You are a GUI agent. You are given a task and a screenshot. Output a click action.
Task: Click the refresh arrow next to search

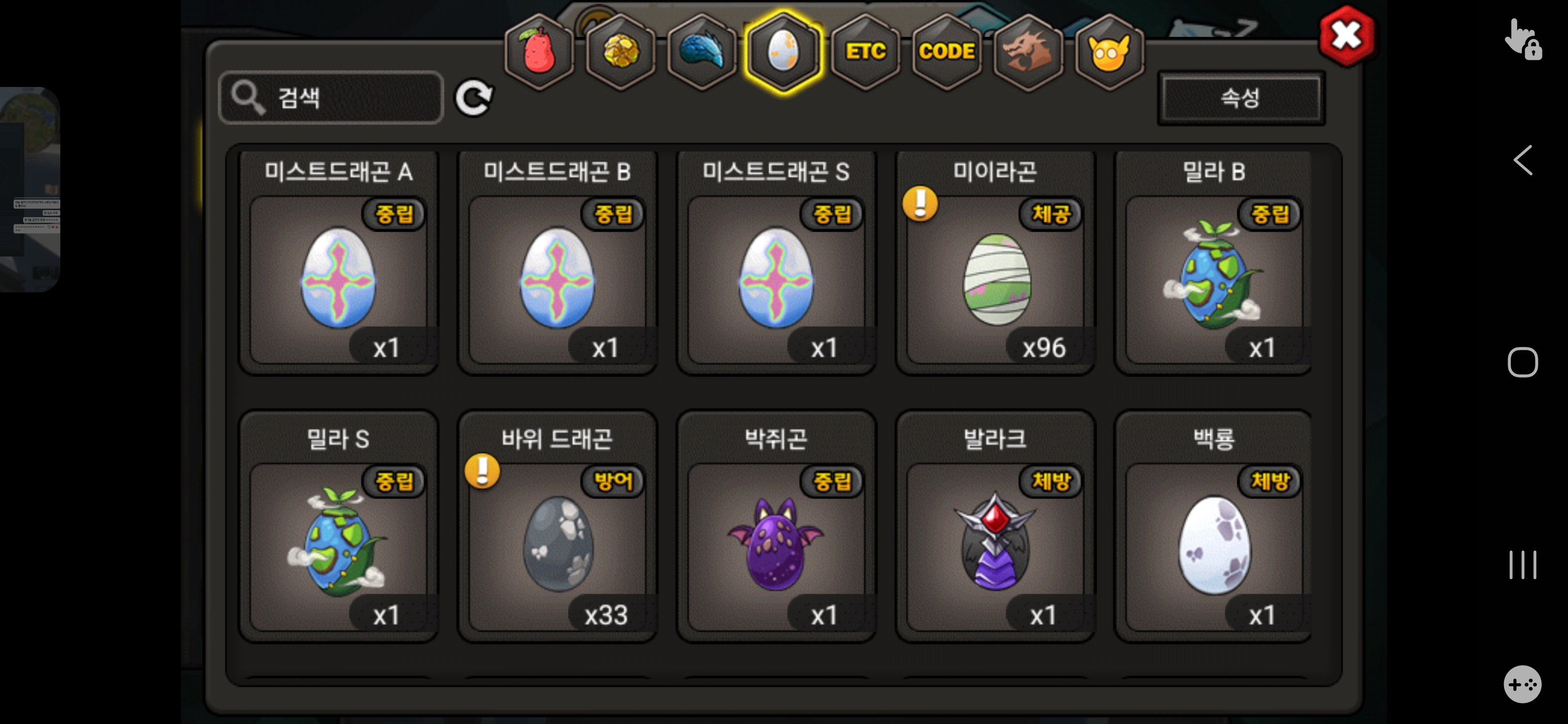[x=474, y=98]
